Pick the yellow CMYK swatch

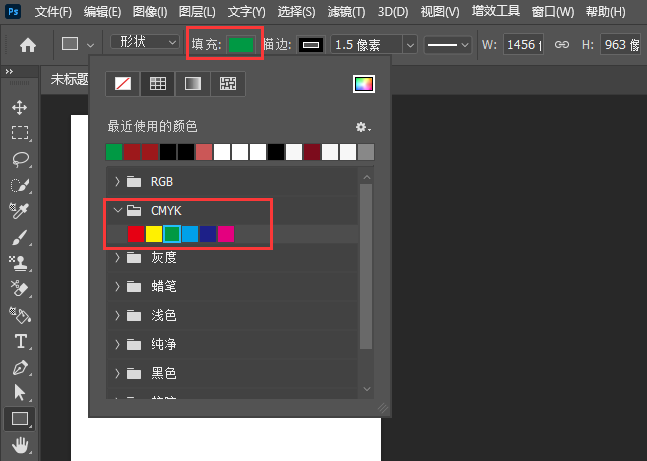(x=154, y=234)
